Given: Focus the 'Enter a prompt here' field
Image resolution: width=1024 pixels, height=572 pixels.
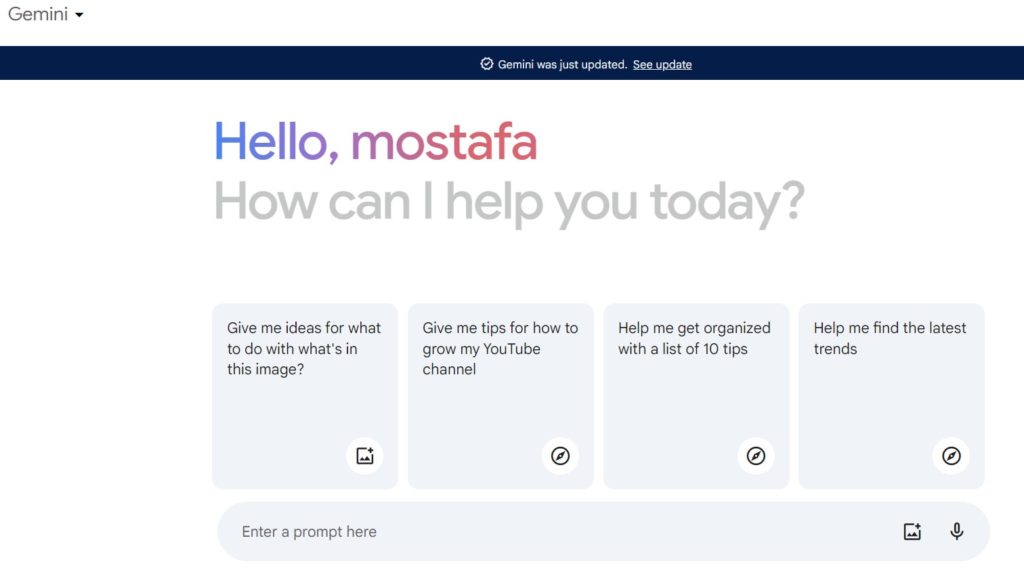Looking at the screenshot, I should (550, 532).
